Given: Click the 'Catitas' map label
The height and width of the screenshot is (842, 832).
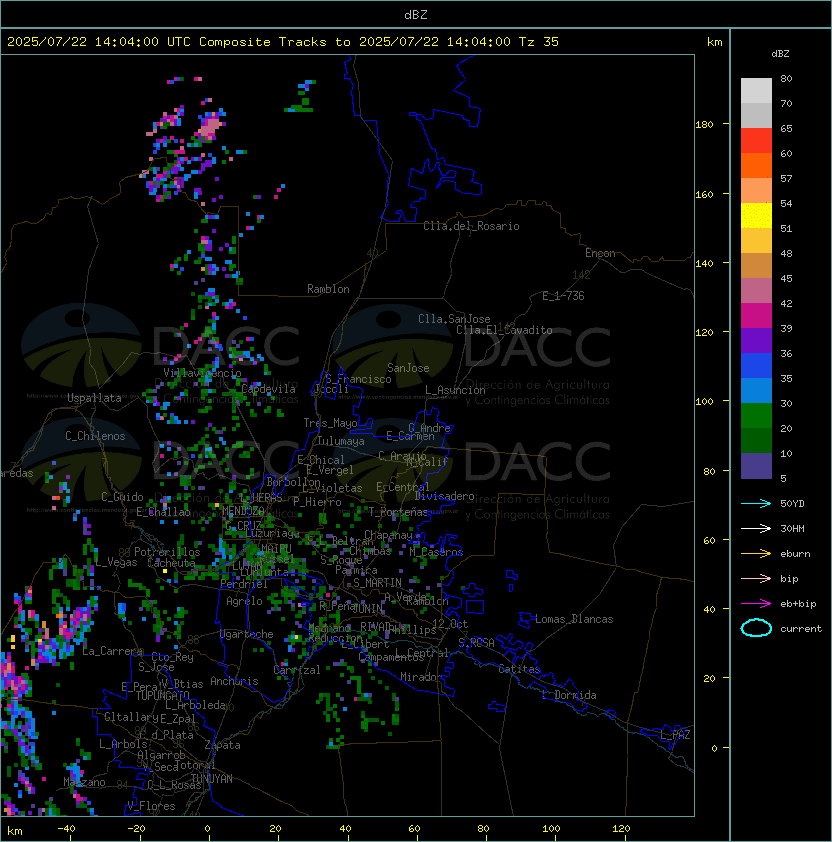Looking at the screenshot, I should [519, 669].
